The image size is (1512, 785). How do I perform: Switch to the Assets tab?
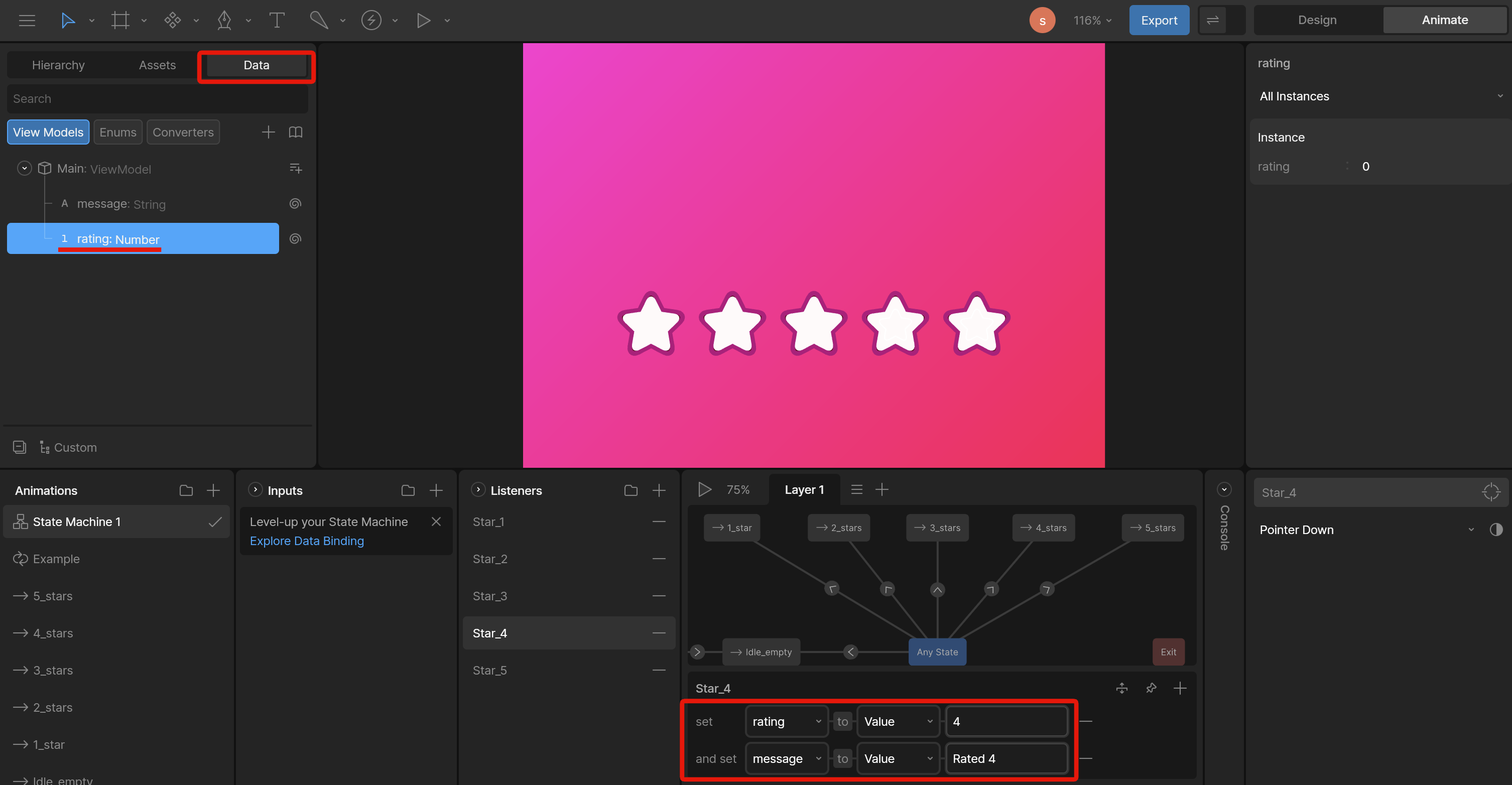[x=157, y=65]
